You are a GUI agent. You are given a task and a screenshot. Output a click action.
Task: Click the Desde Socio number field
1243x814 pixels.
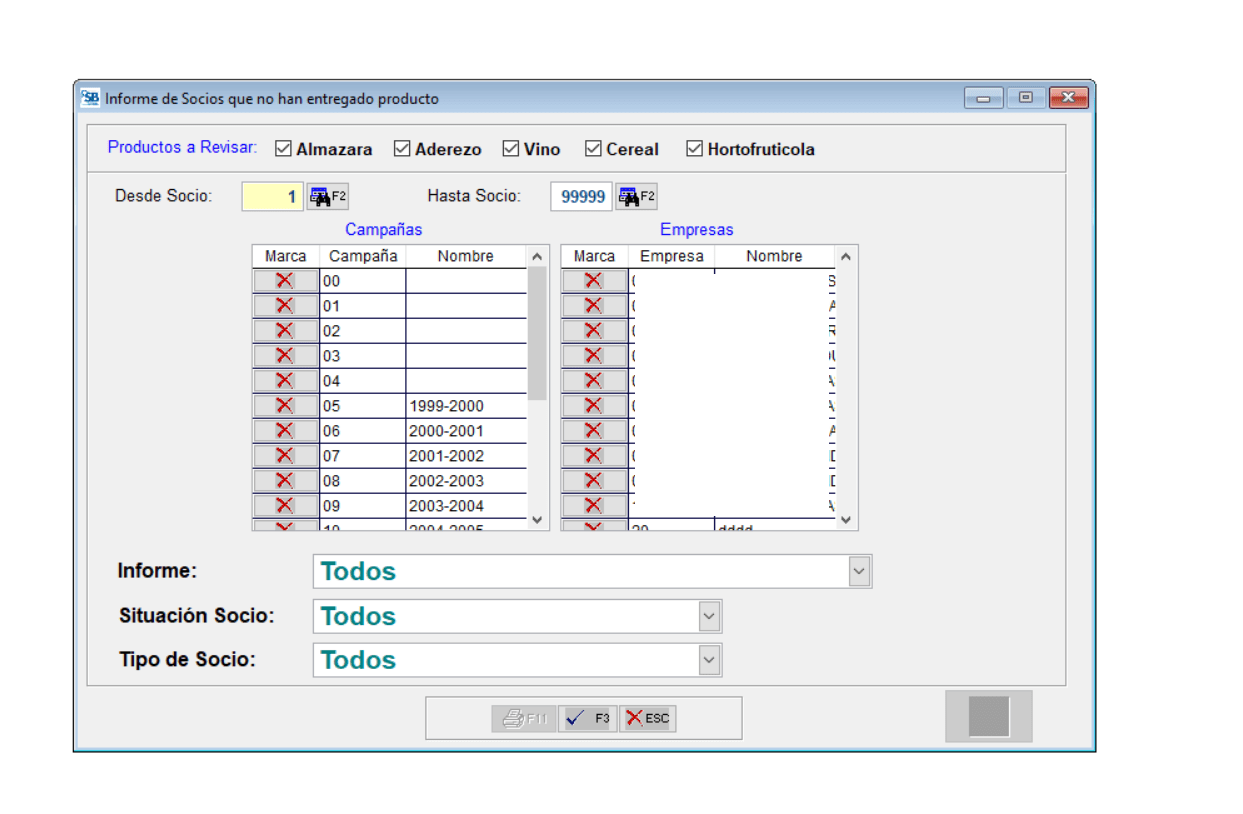272,197
